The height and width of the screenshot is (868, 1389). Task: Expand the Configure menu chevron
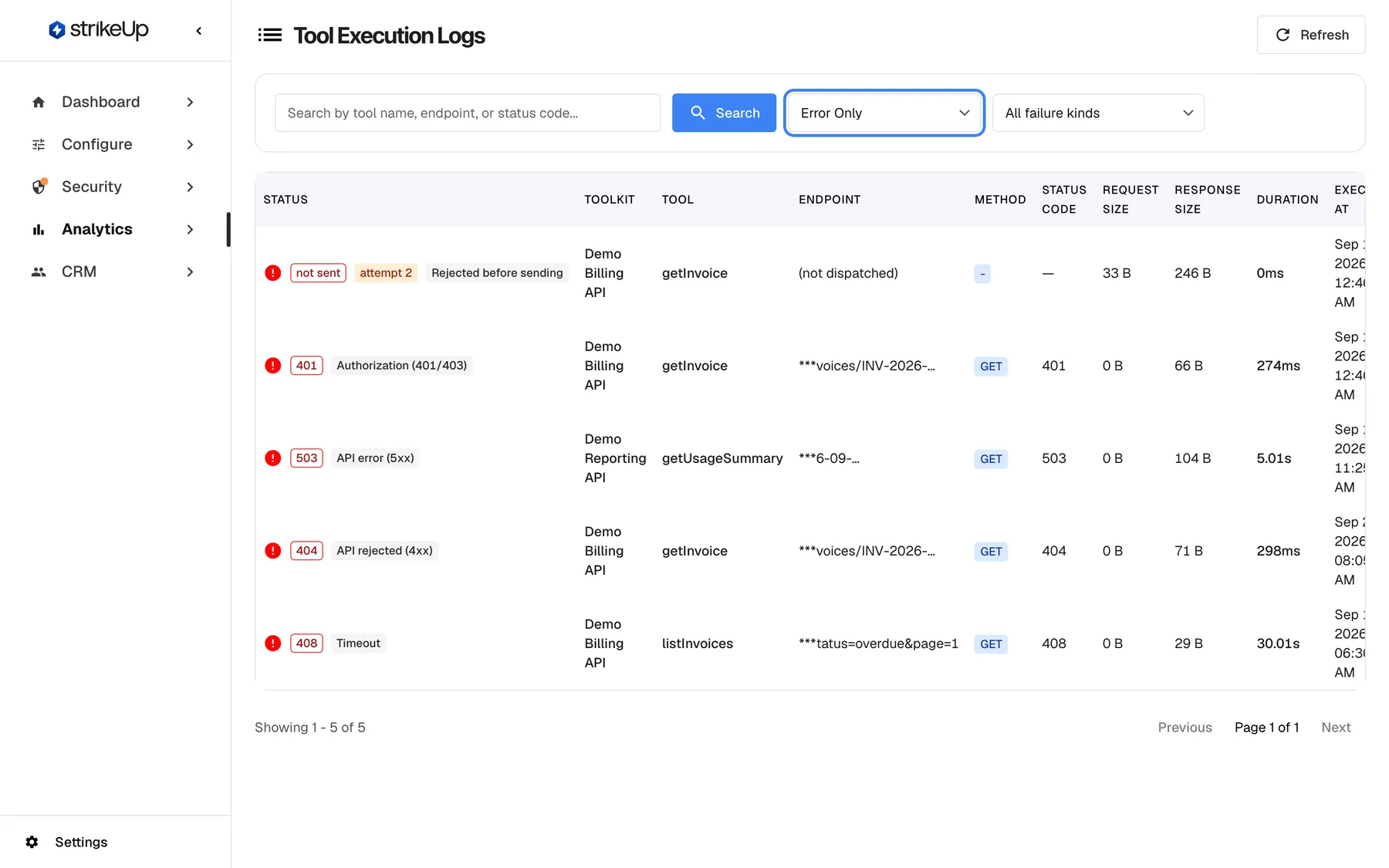click(x=190, y=144)
